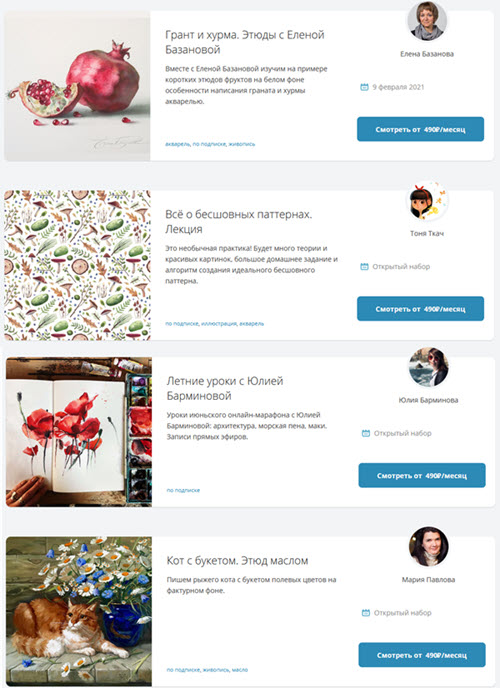
Task: Click calendar icon in Мария Павлова card
Action: click(365, 613)
